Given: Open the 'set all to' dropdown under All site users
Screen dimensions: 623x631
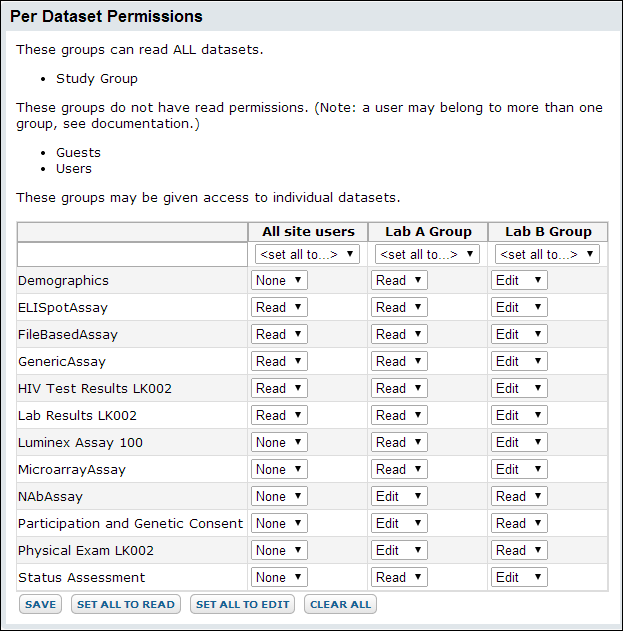Looking at the screenshot, I should point(307,254).
